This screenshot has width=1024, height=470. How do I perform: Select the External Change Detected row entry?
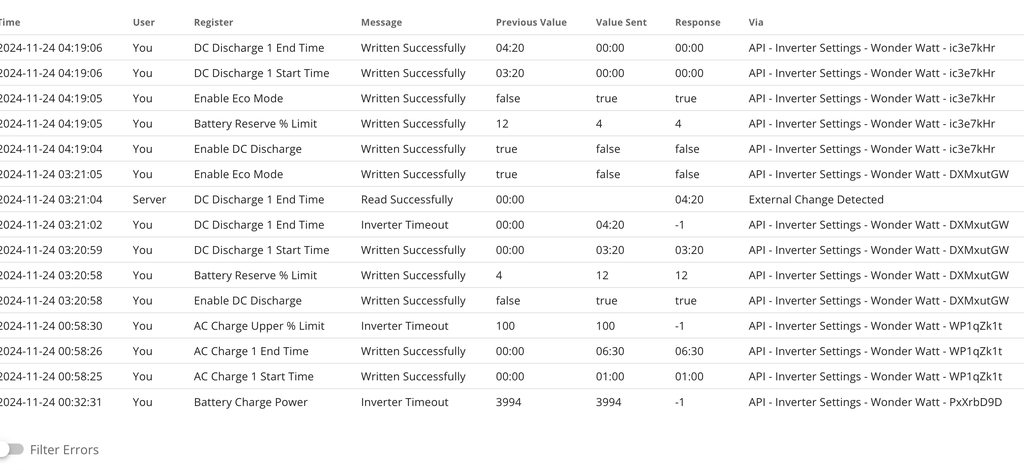click(x=815, y=200)
